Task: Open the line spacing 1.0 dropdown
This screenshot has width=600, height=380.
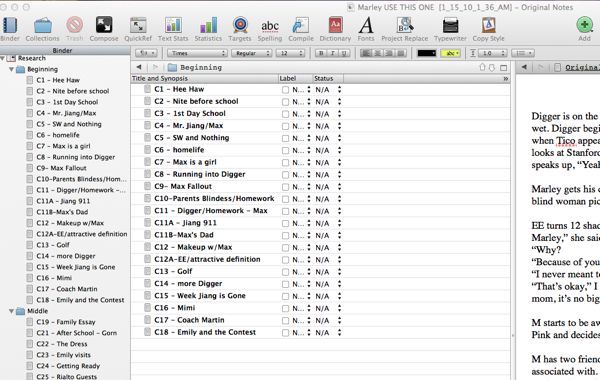Action: pyautogui.click(x=492, y=53)
